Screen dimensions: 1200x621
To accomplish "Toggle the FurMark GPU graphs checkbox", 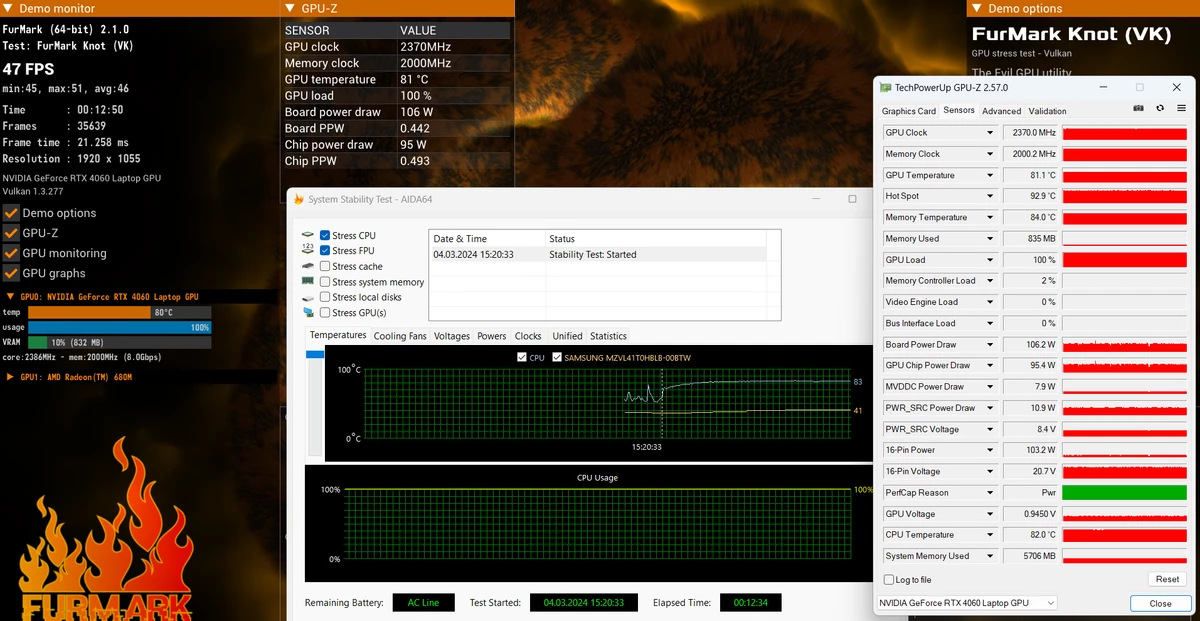I will click(11, 273).
